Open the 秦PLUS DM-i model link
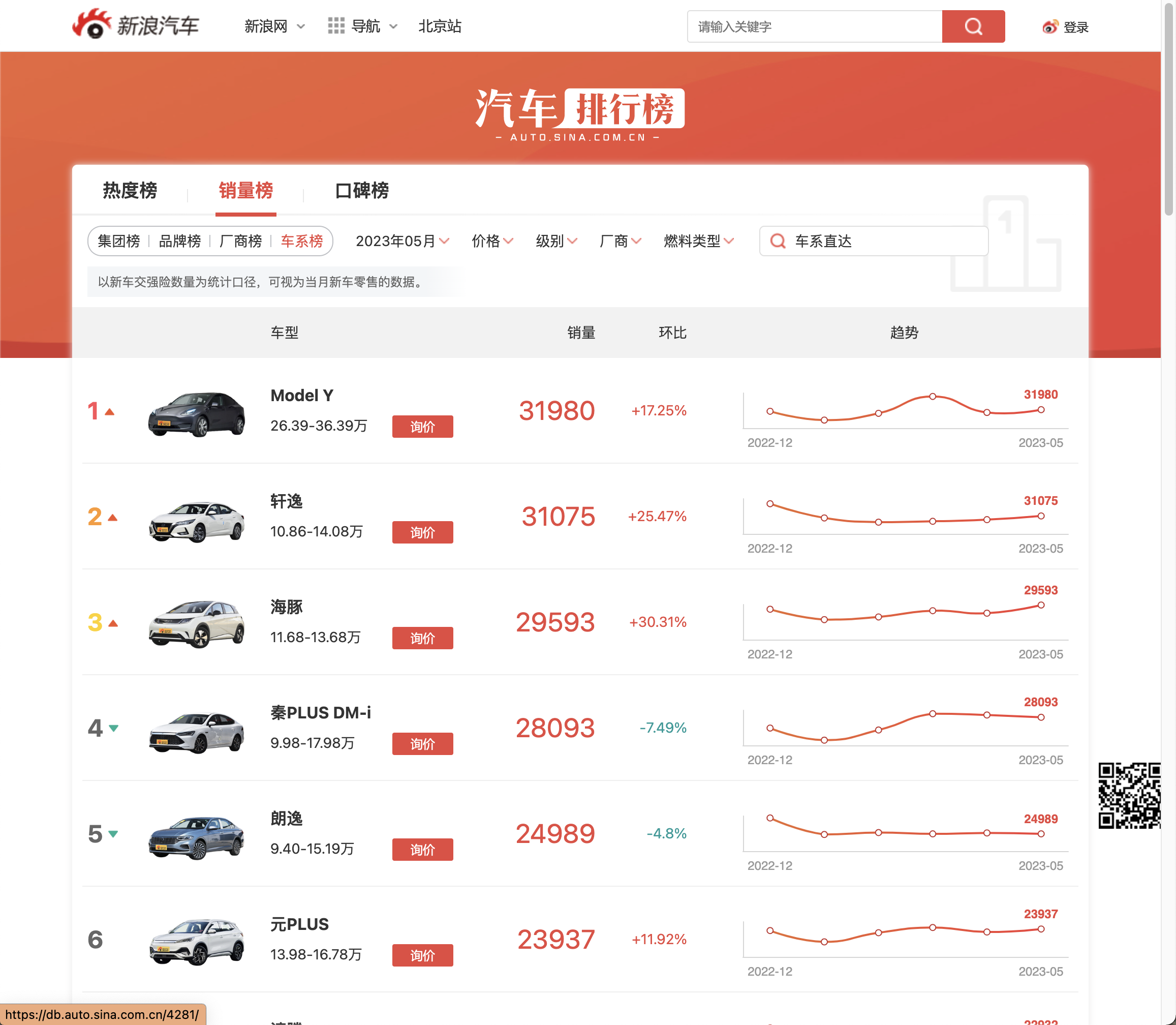 tap(321, 713)
